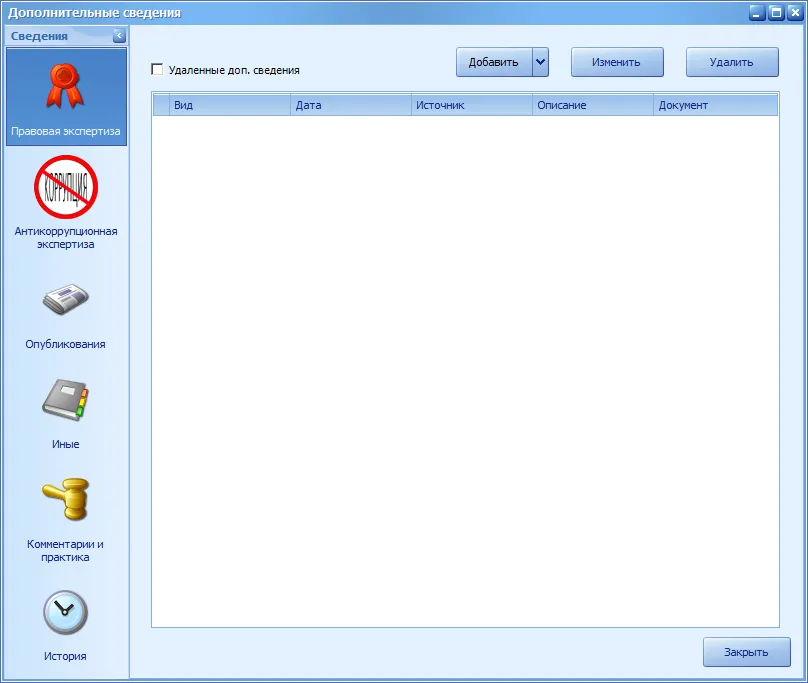The height and width of the screenshot is (683, 808).
Task: Click the Изменить button
Action: (617, 62)
